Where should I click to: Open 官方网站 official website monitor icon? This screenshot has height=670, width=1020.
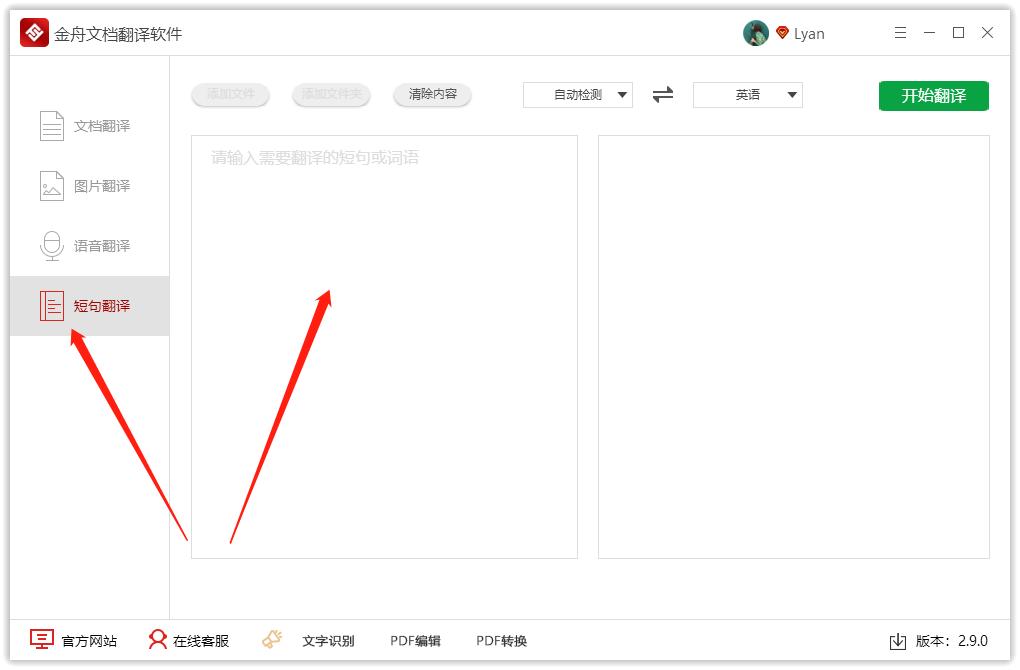[39, 640]
